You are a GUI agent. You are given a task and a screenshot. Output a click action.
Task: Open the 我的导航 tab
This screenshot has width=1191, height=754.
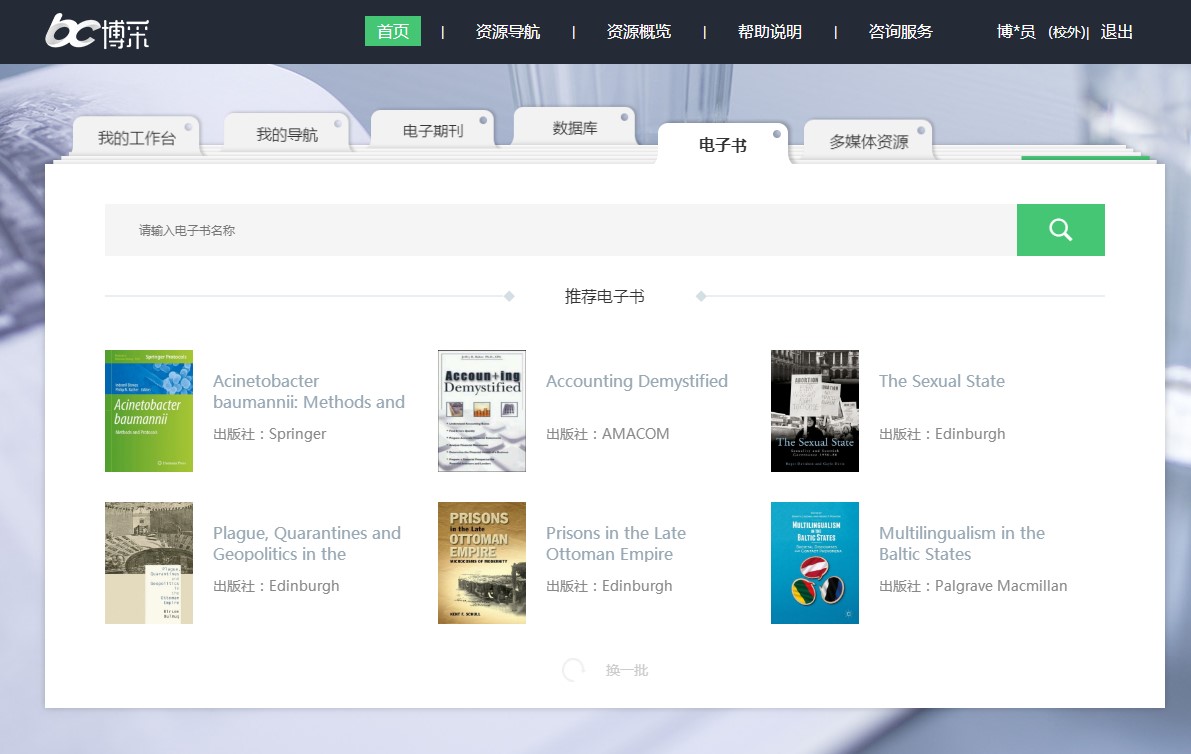click(x=287, y=135)
